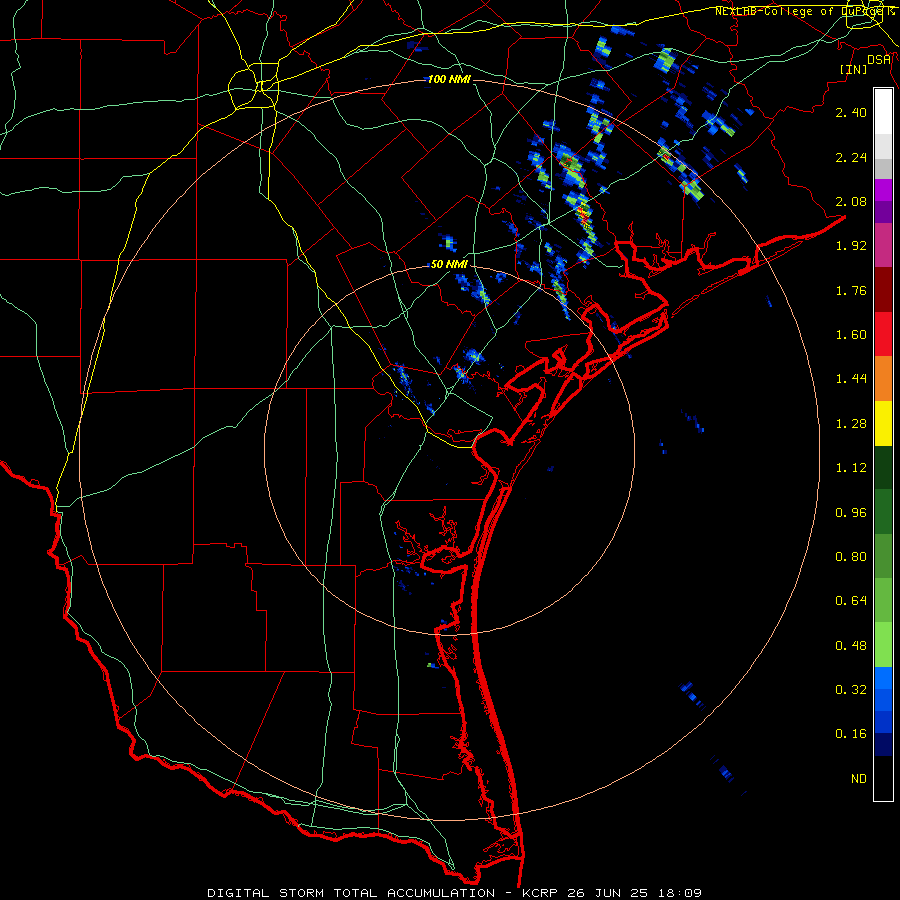This screenshot has height=900, width=900.
Task: Click the '0.16' scale value
Action: [851, 734]
